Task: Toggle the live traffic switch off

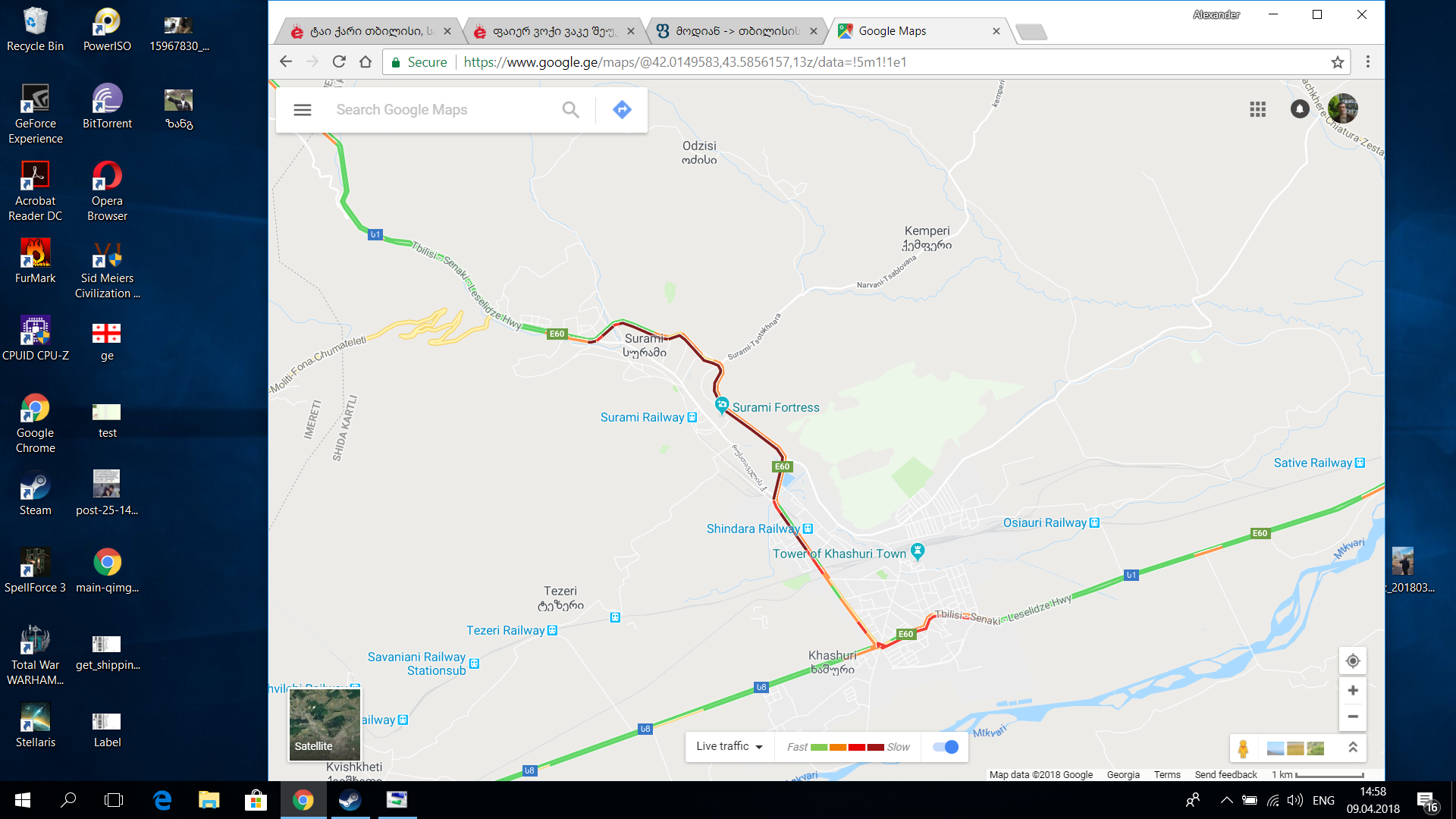Action: coord(946,747)
